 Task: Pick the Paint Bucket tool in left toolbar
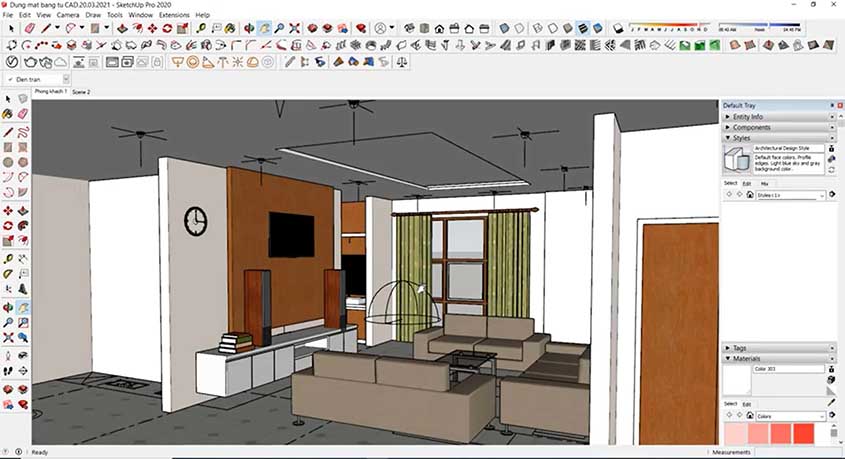coord(8,115)
